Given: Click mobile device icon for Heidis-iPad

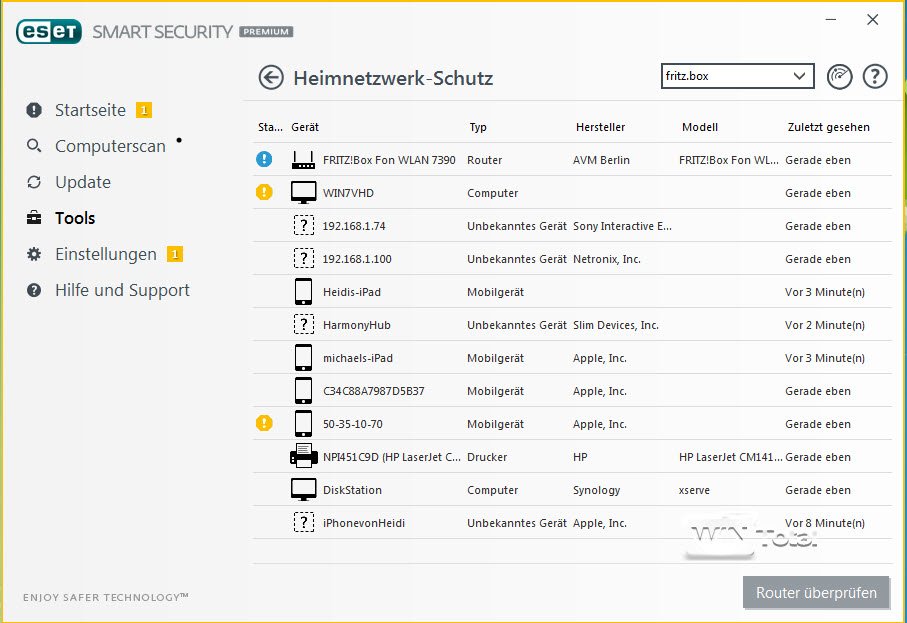Looking at the screenshot, I should coord(303,292).
